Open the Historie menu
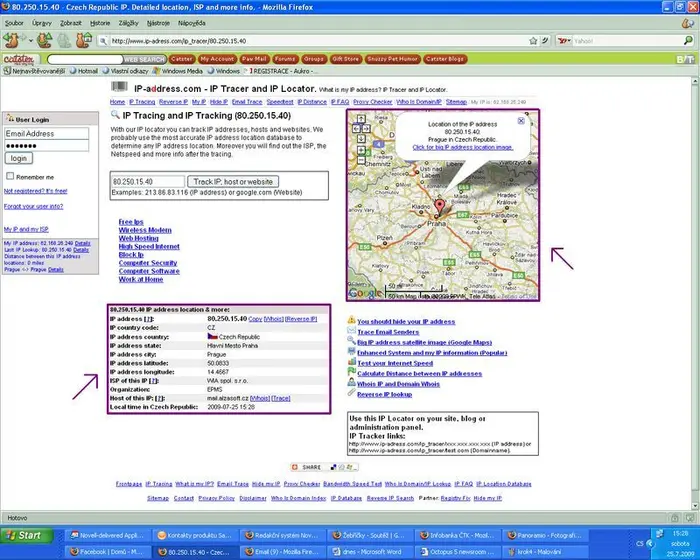Viewport: 700px width, 560px height. (x=100, y=23)
